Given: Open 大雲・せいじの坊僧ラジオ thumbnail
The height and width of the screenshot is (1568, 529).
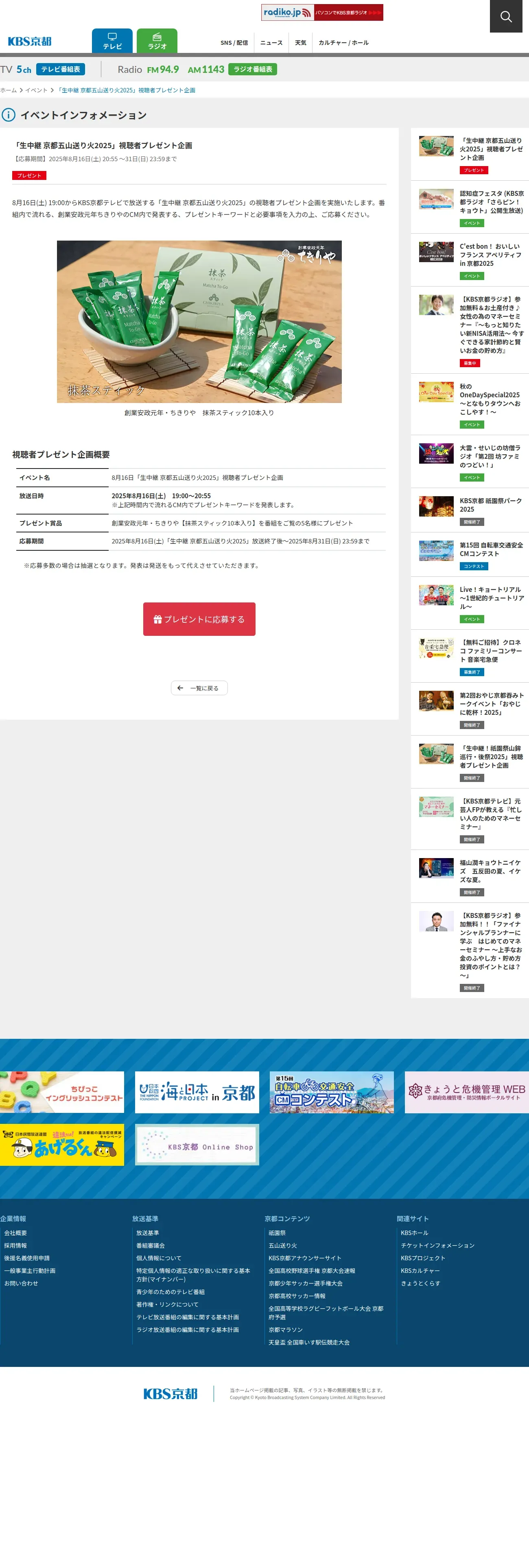Looking at the screenshot, I should 436,453.
